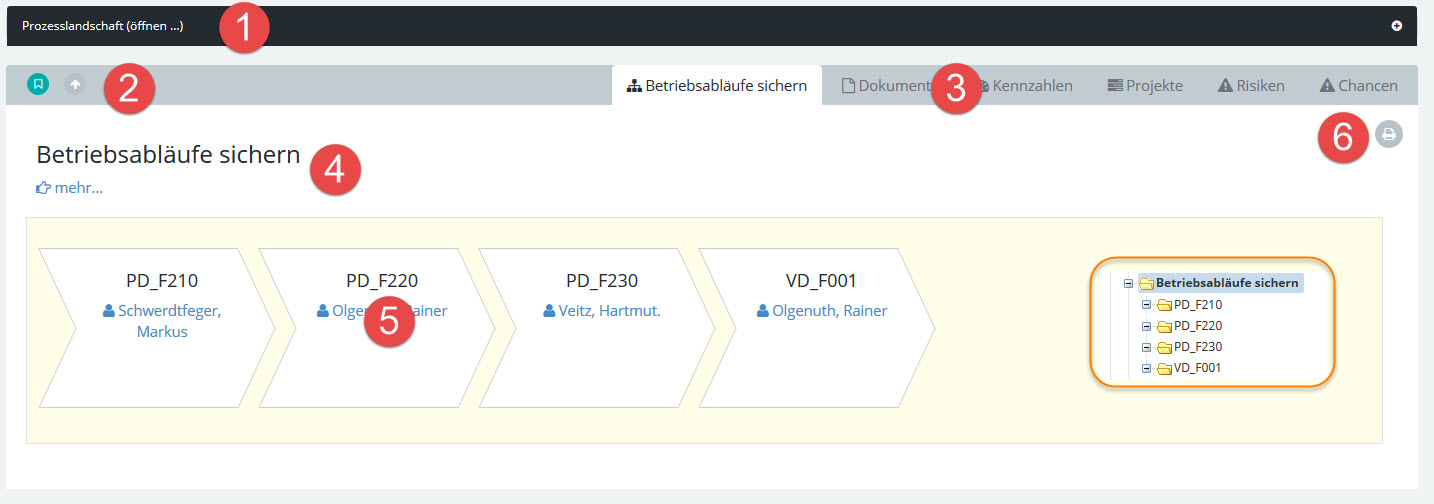Click the "mehr..." link
The image size is (1434, 504).
pyautogui.click(x=70, y=187)
